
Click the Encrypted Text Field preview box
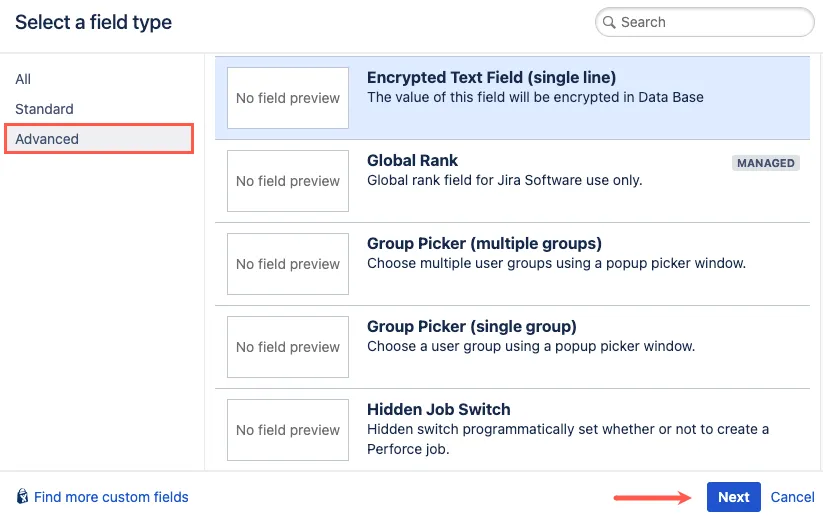(288, 98)
